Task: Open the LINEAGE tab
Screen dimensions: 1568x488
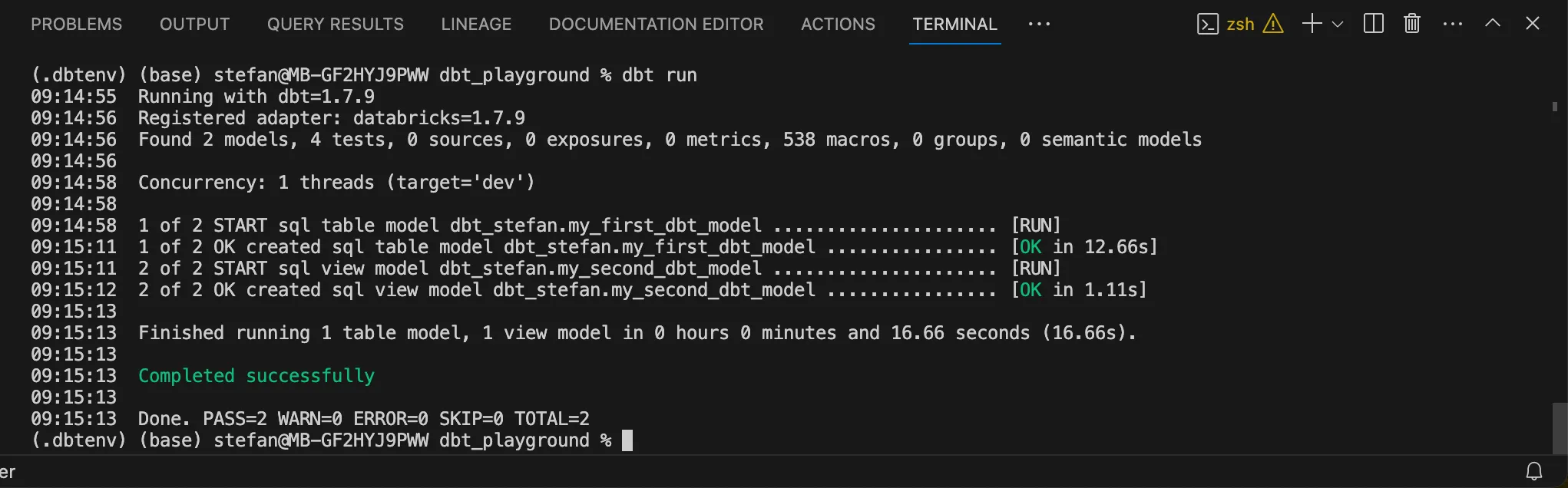Action: tap(476, 25)
